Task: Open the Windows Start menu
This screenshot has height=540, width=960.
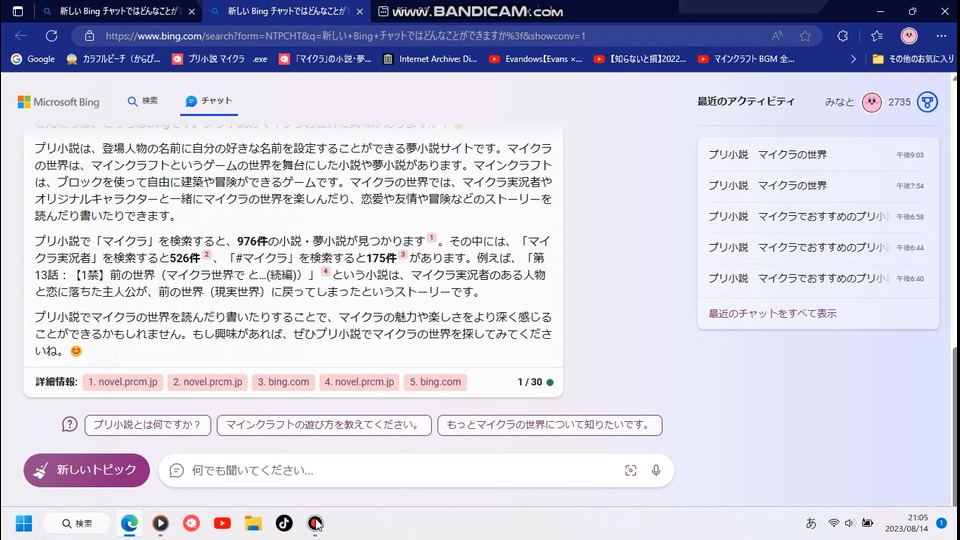Action: coord(24,523)
